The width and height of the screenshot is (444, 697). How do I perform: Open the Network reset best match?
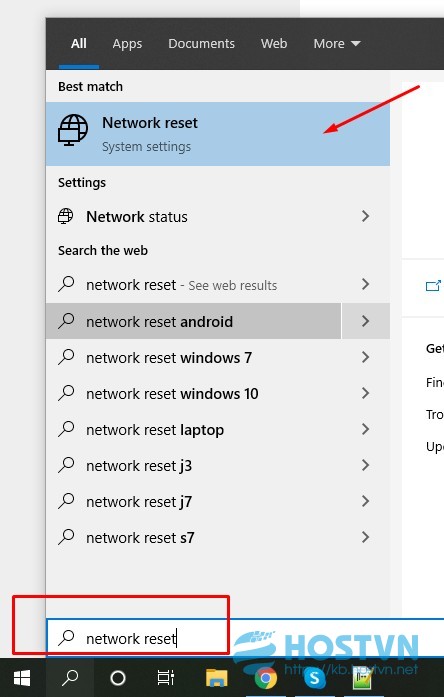pos(218,134)
